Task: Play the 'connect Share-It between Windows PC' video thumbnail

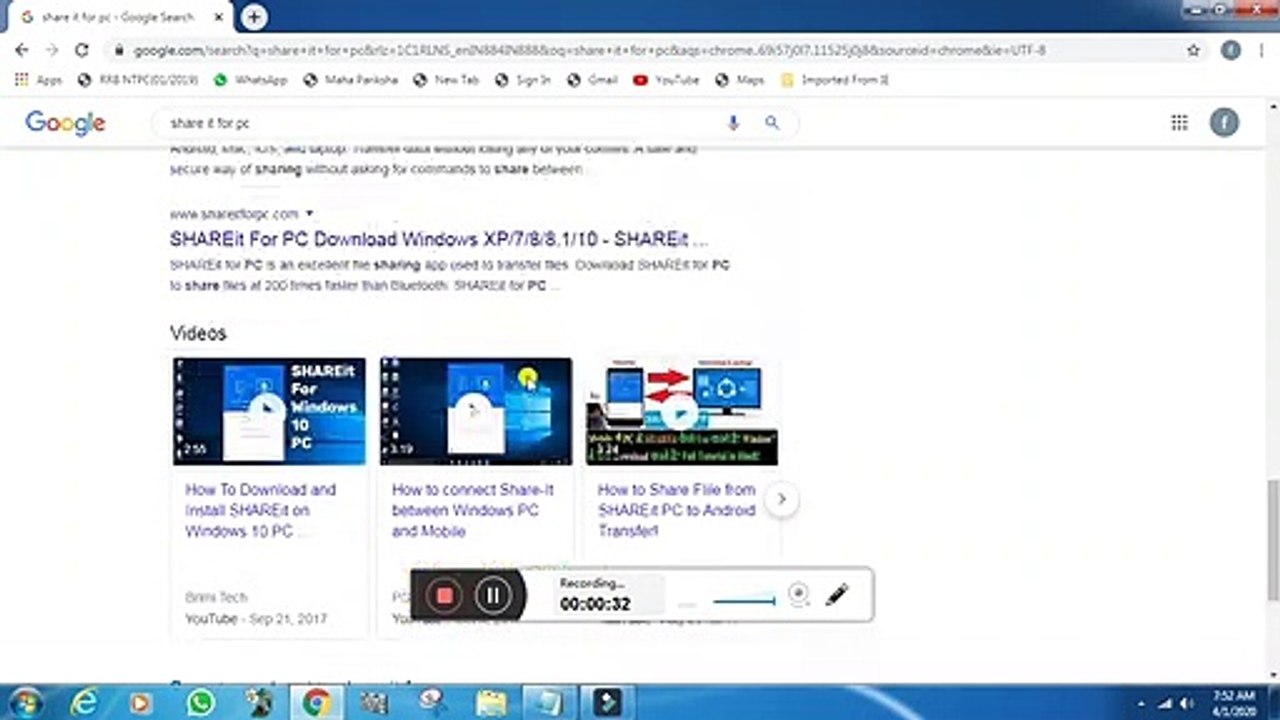Action: [x=476, y=411]
